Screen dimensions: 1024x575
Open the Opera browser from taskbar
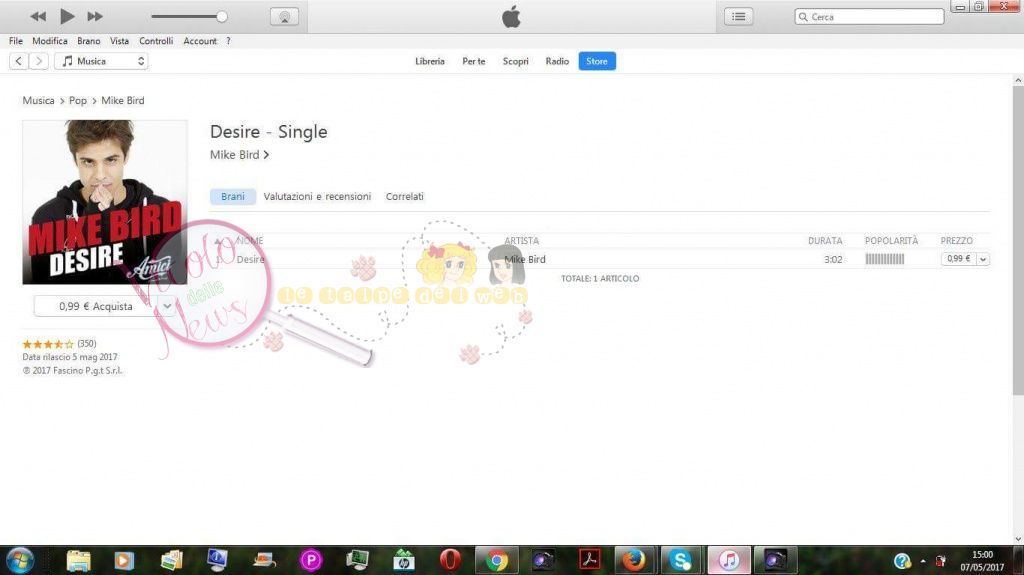450,561
